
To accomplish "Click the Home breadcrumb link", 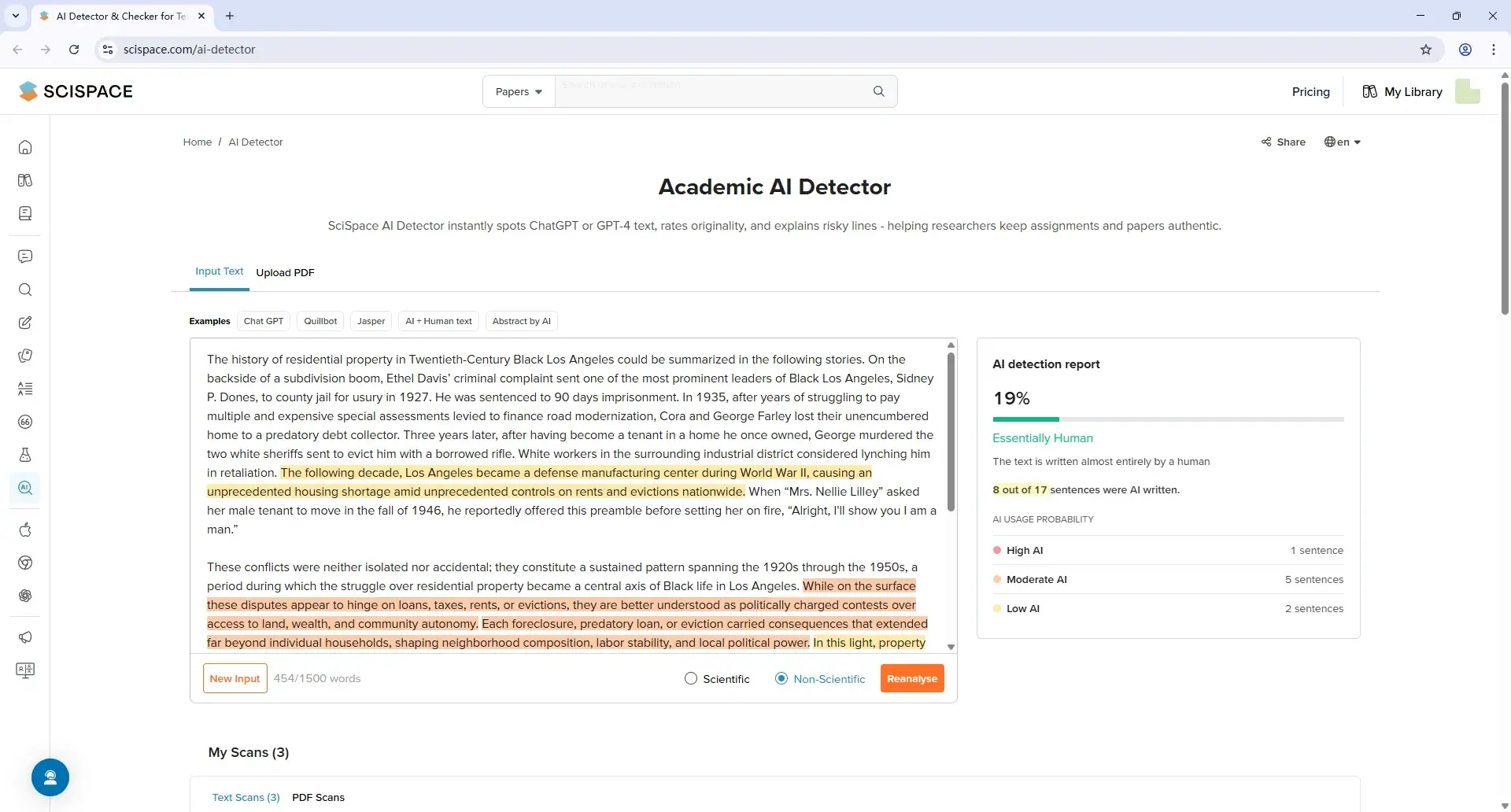I will 198,142.
